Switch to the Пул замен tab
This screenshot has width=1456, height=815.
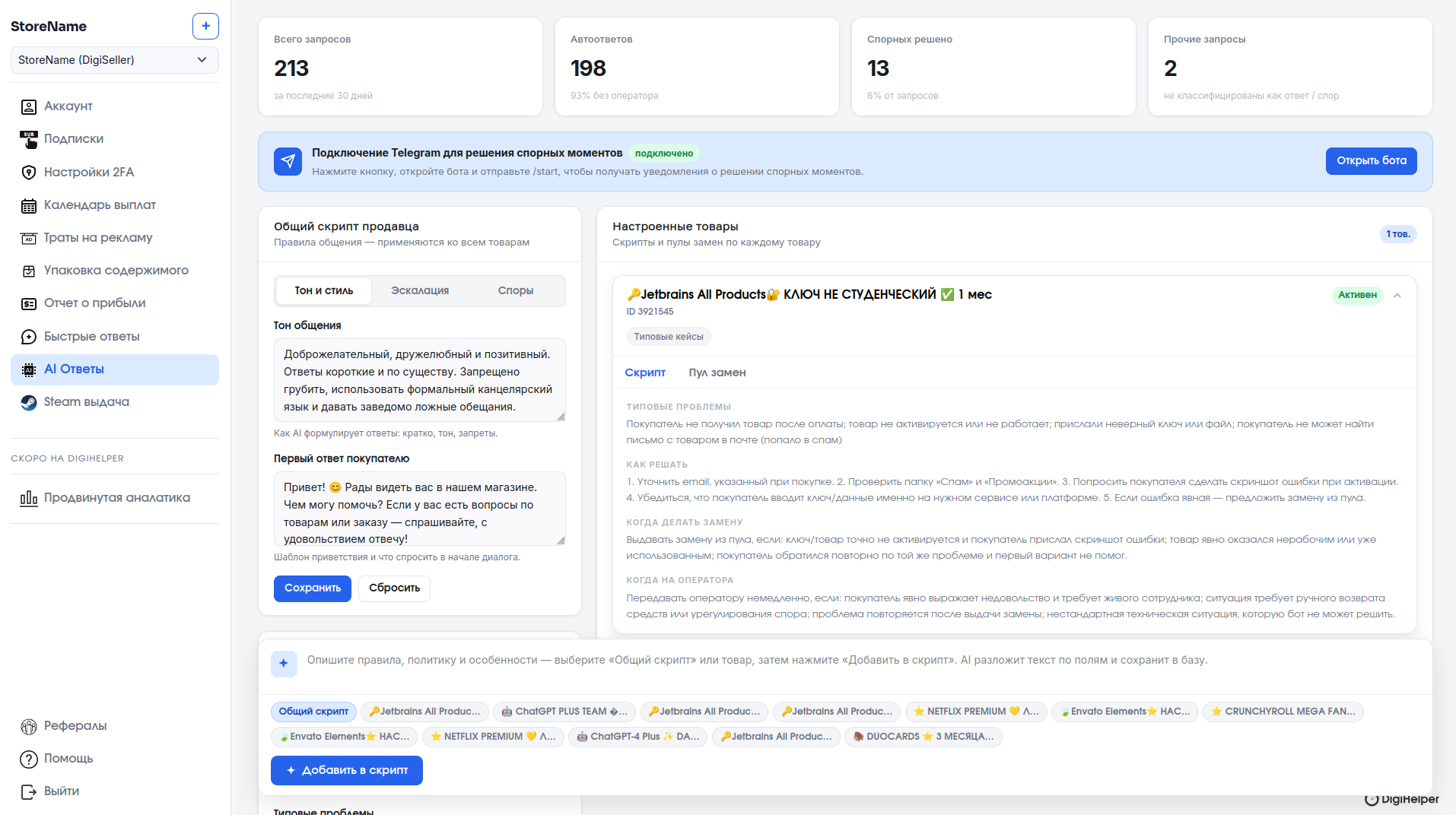point(717,373)
